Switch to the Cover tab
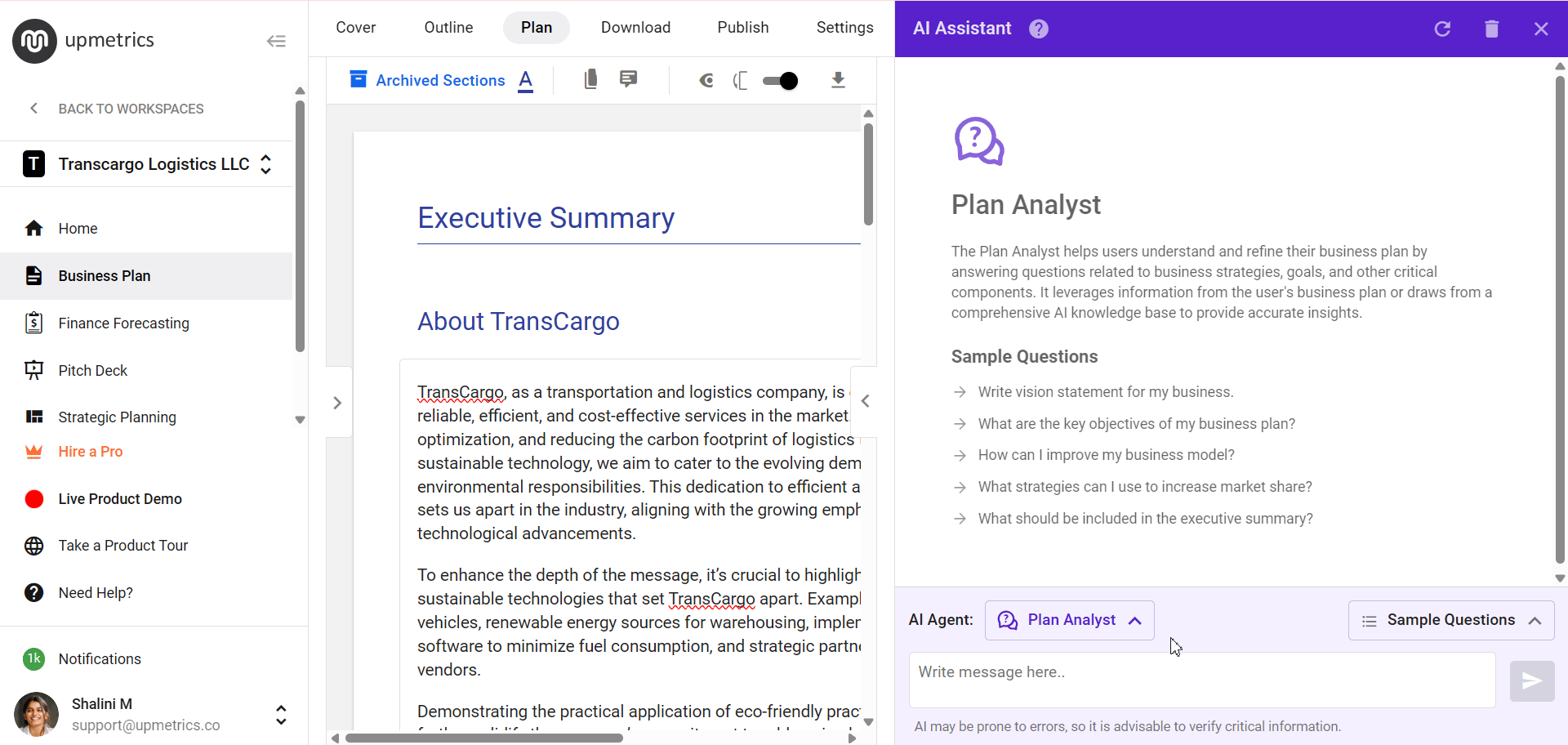The image size is (1568, 745). tap(356, 28)
